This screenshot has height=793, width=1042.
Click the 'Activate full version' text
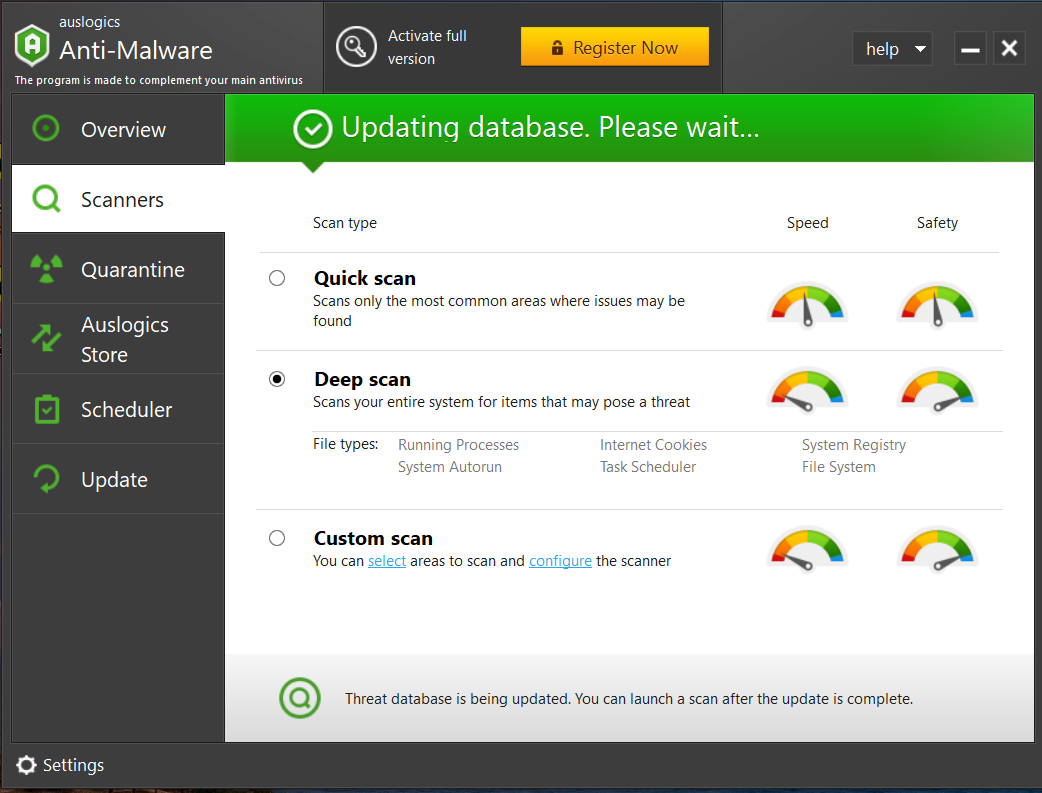[x=427, y=47]
